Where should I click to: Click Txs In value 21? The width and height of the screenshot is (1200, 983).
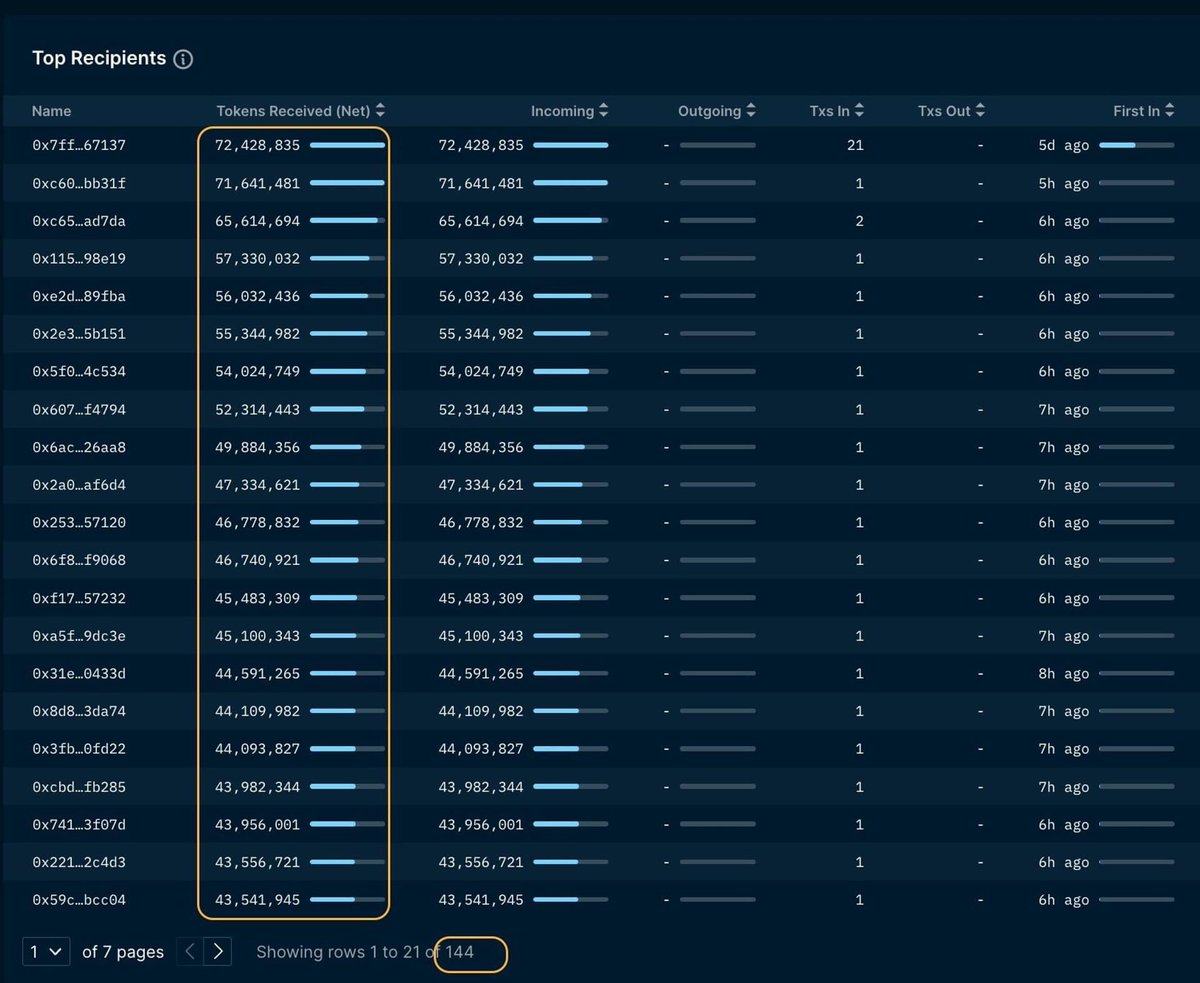point(855,145)
